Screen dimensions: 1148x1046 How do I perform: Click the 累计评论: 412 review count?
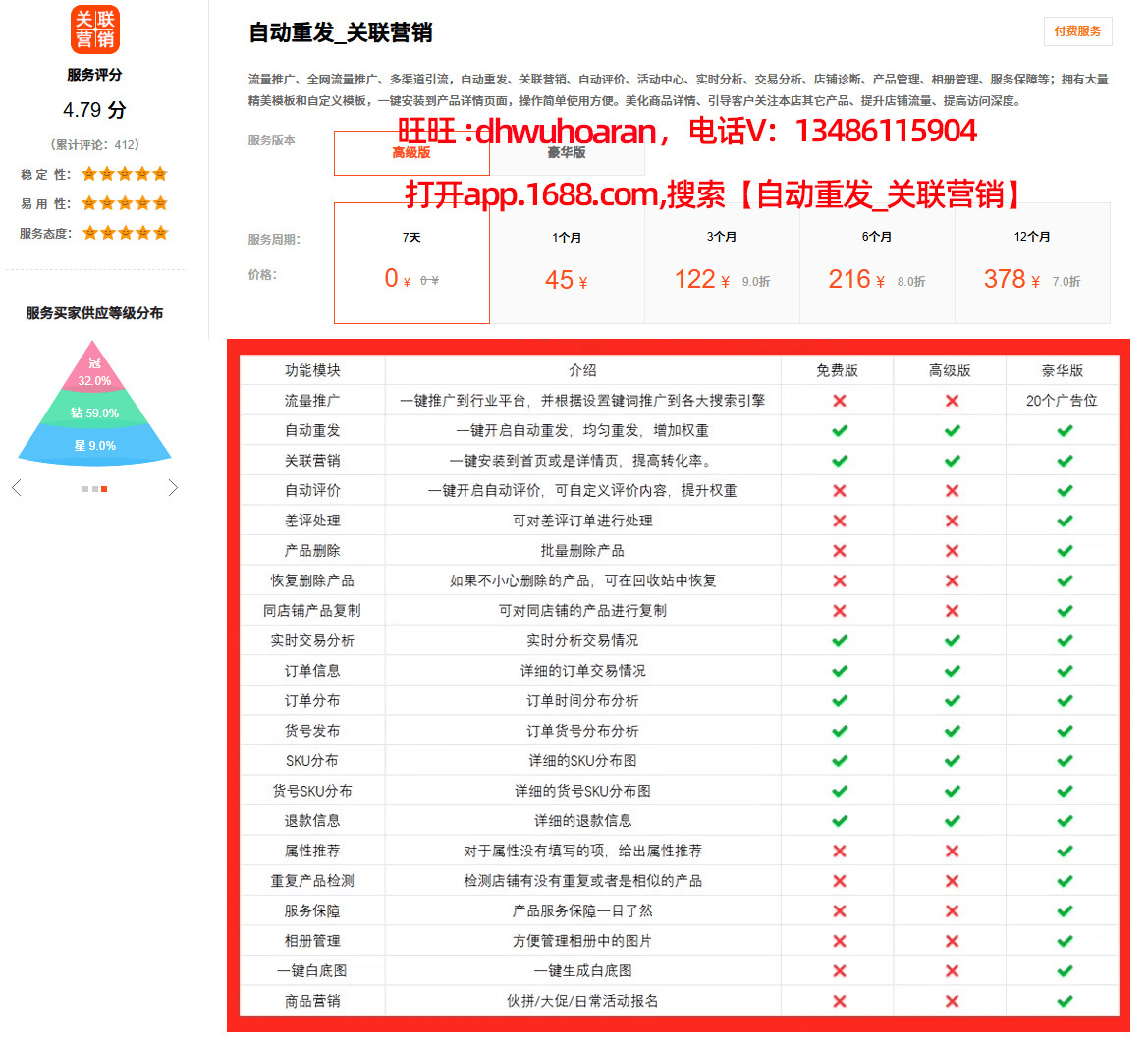pyautogui.click(x=94, y=145)
